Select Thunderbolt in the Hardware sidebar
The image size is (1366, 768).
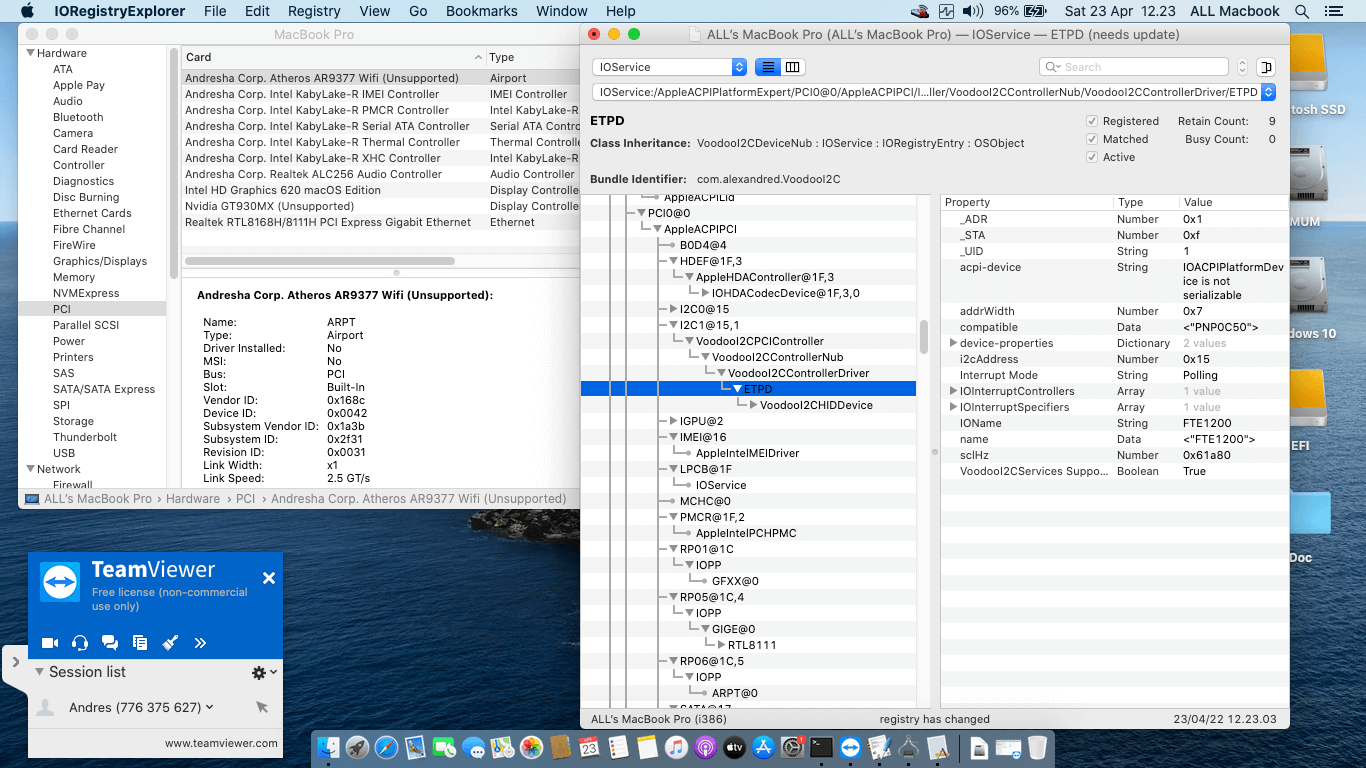point(85,437)
